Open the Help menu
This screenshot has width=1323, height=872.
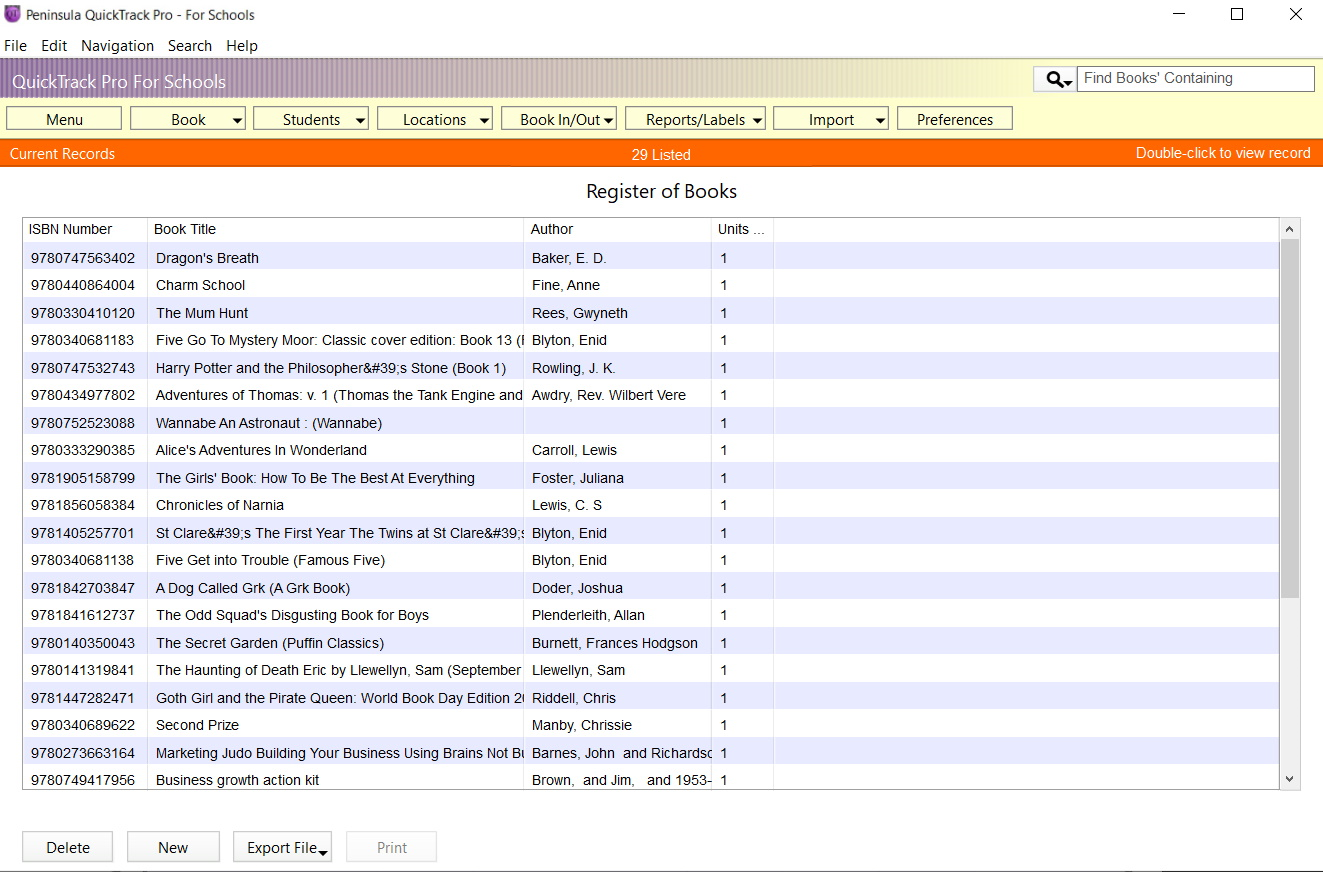click(242, 46)
